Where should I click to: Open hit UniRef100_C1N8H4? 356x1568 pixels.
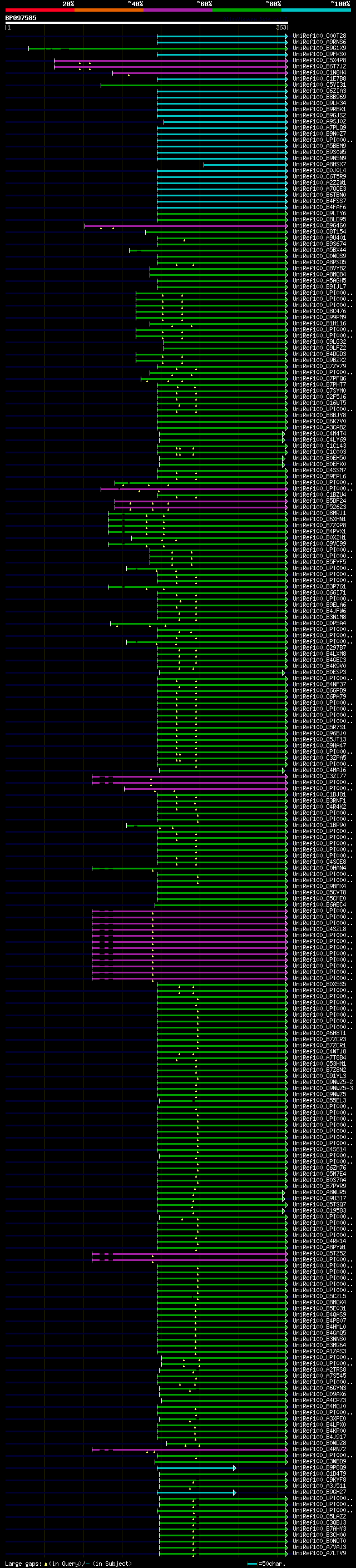319,72
